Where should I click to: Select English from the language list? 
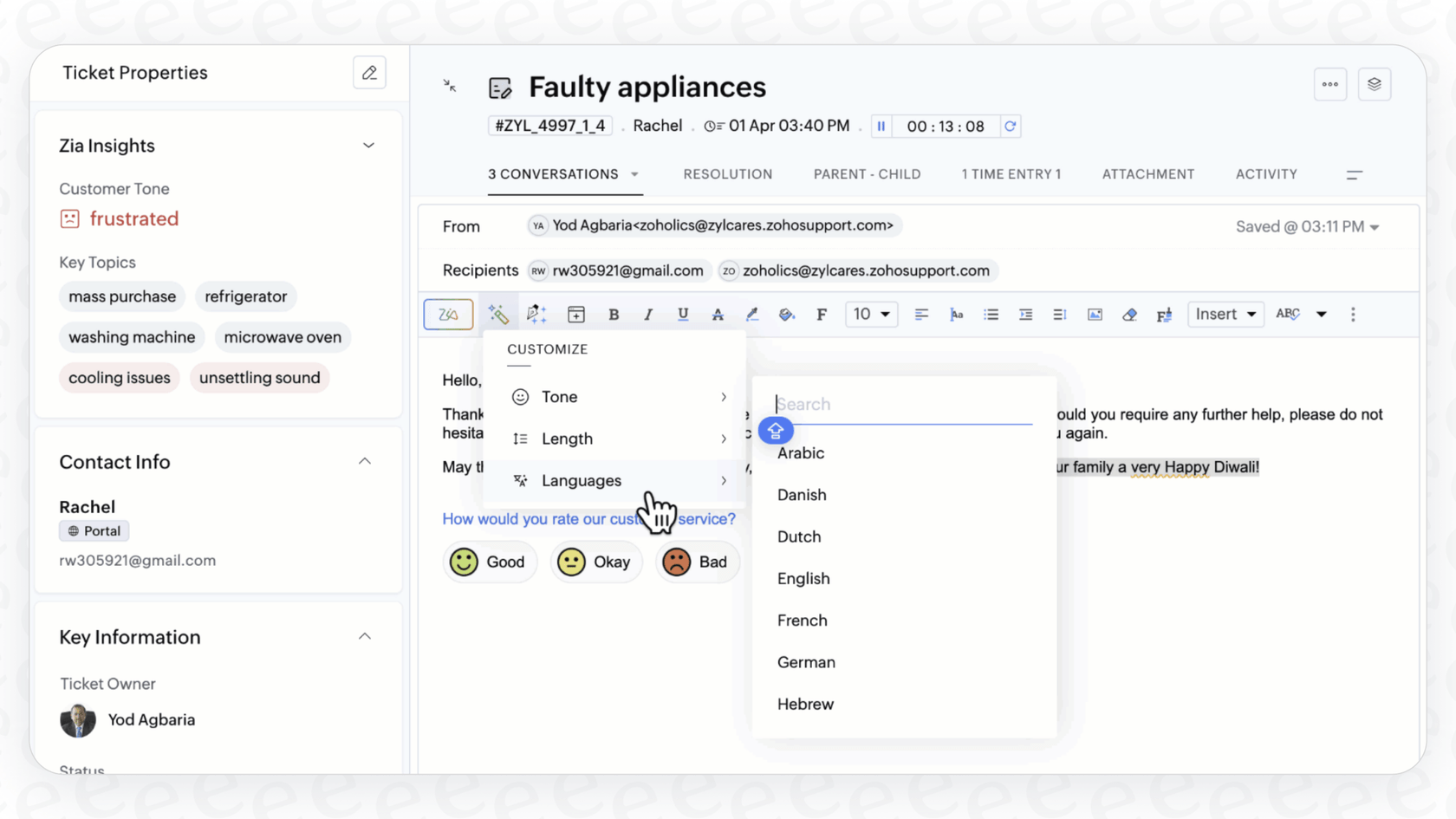[803, 578]
